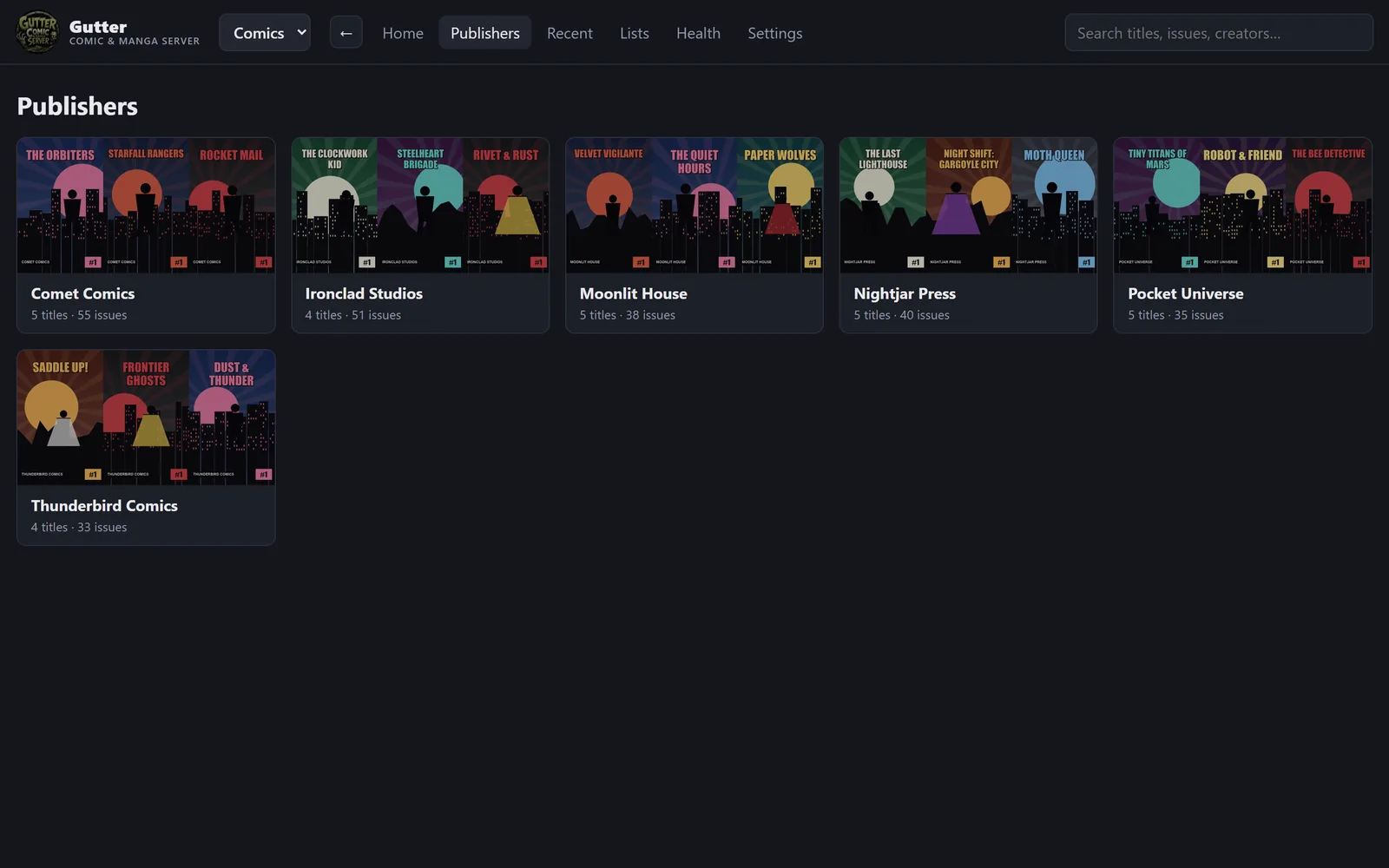Click the '5 titles · 40 issues' text
Screen dimensions: 1389x868
(x=902, y=315)
